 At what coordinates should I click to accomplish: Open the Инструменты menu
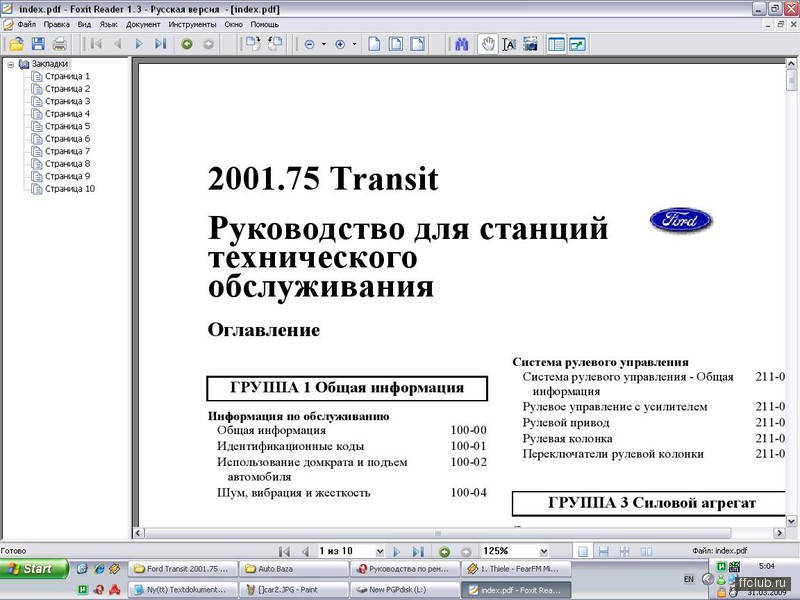(x=192, y=24)
